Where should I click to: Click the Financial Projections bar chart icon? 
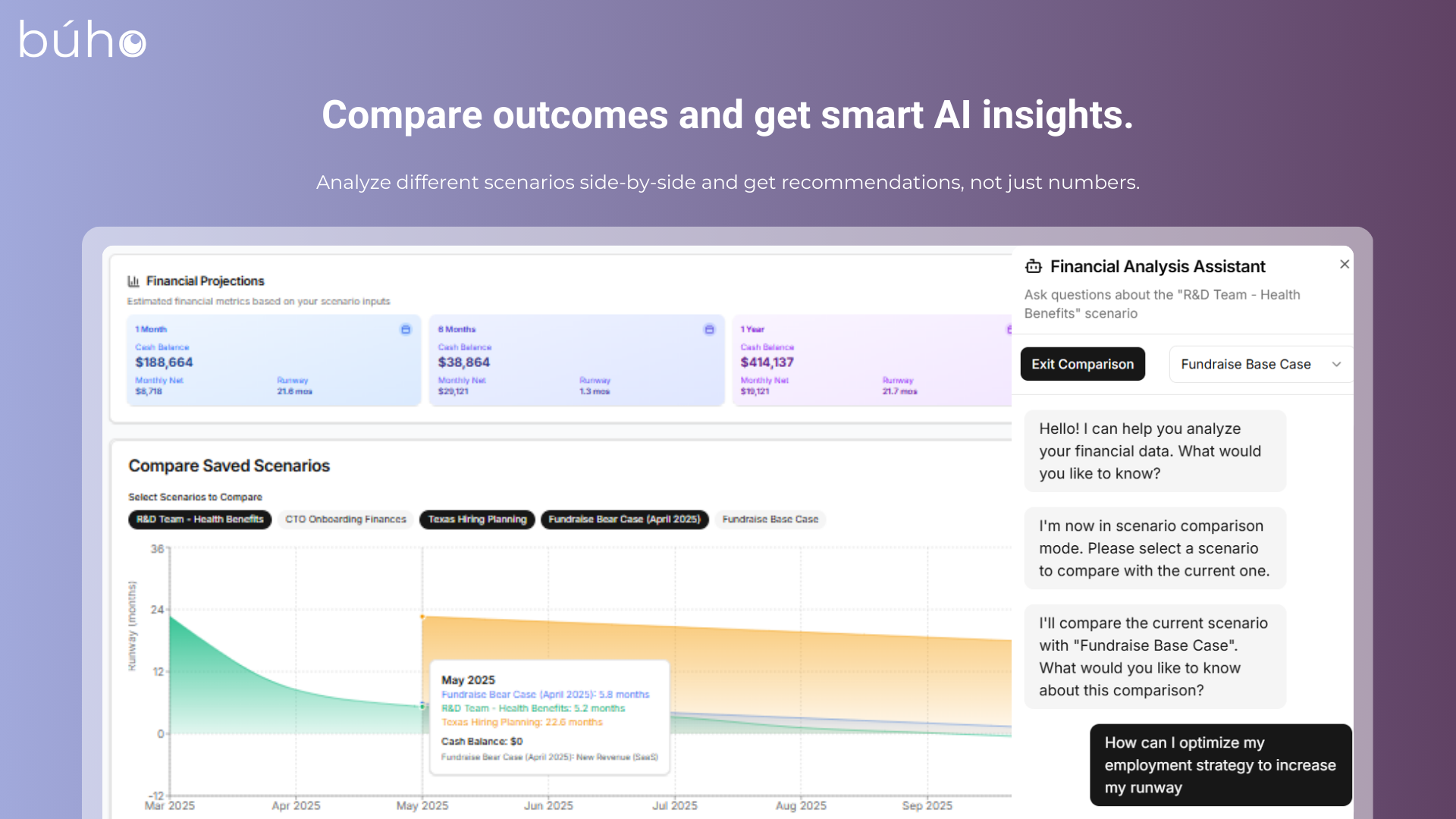(133, 281)
